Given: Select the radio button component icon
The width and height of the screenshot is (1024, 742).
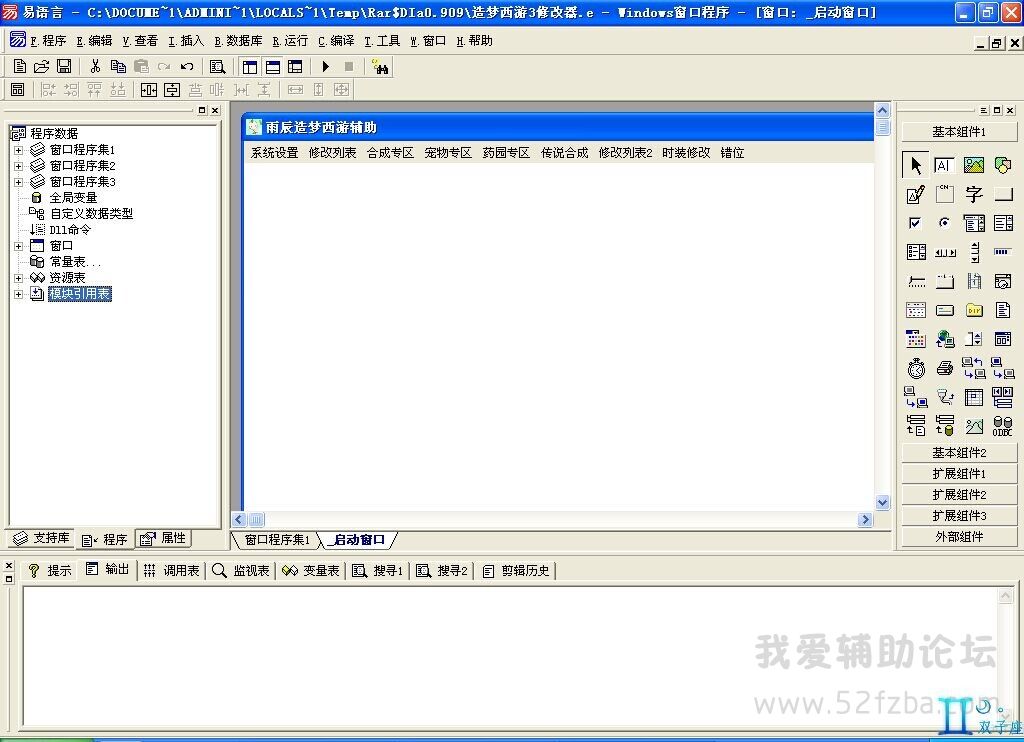Looking at the screenshot, I should coord(944,223).
